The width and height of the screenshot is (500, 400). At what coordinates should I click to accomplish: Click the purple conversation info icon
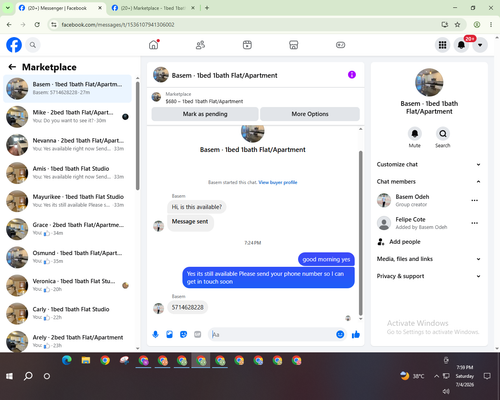point(352,75)
